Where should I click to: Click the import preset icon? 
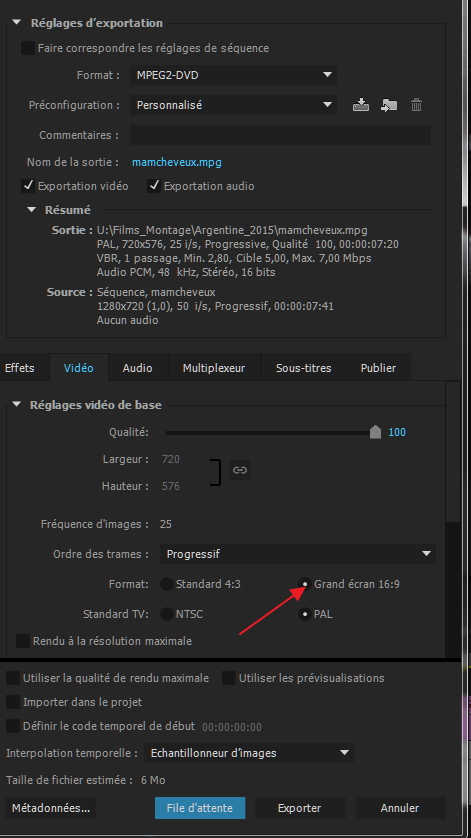[389, 105]
